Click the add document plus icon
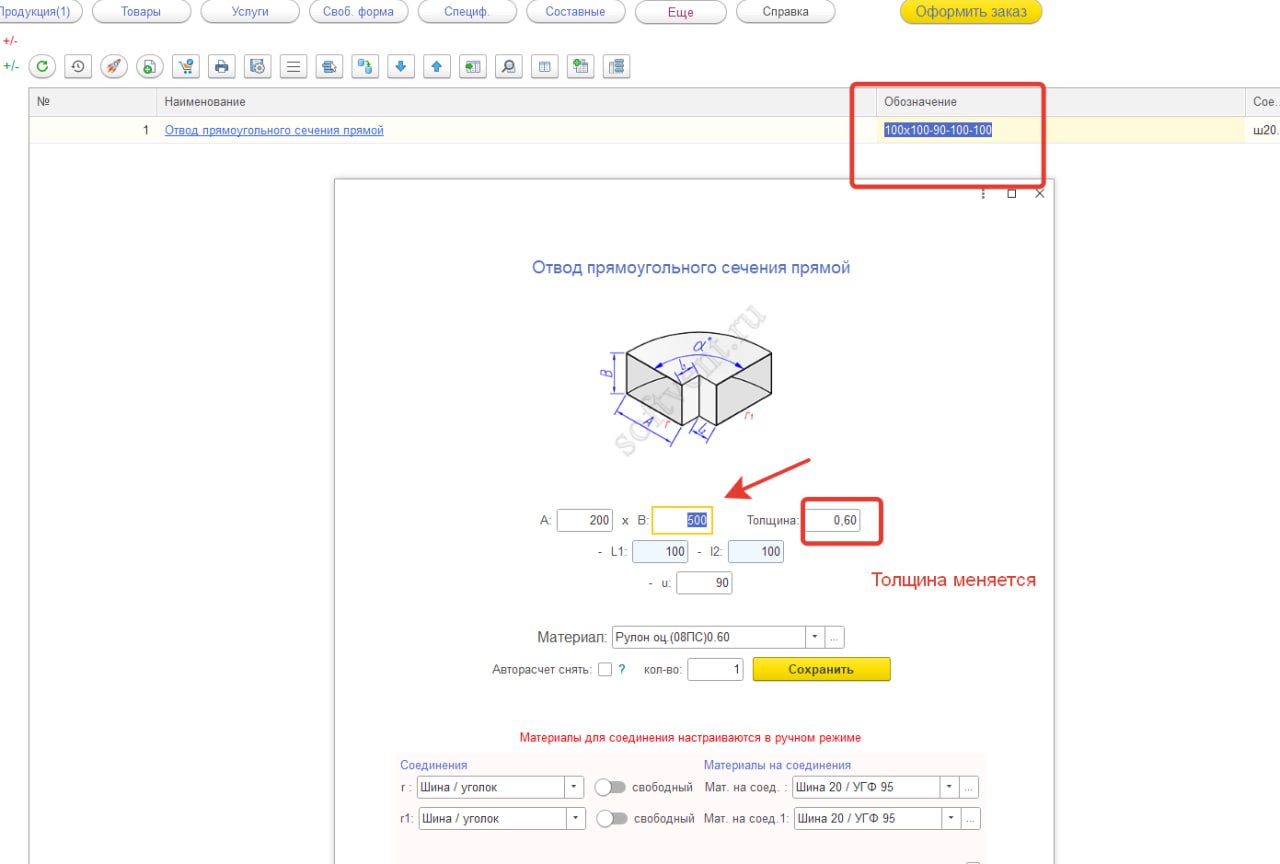This screenshot has width=1280, height=864. [x=150, y=67]
